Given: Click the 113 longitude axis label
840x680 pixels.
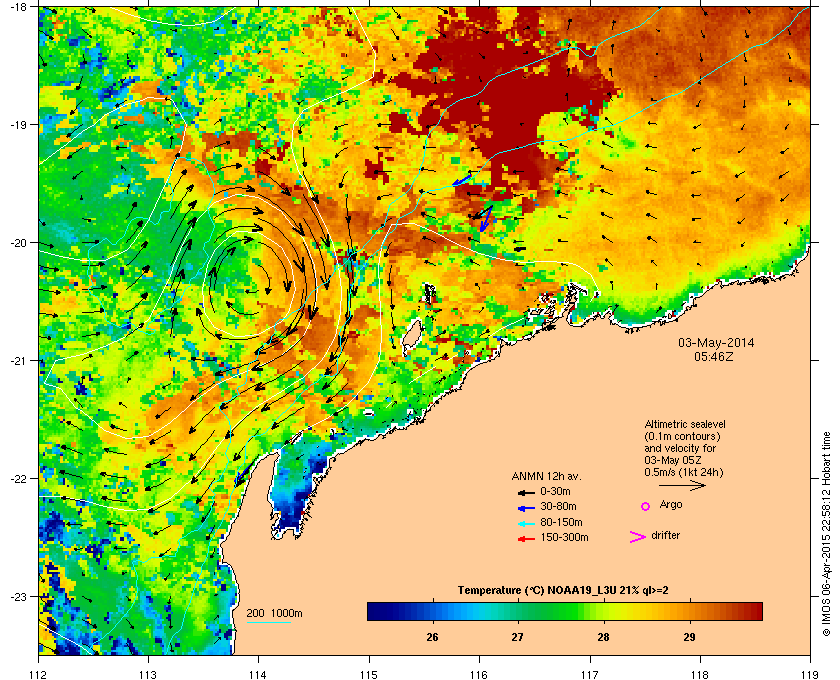Looking at the screenshot, I should click(x=148, y=674).
